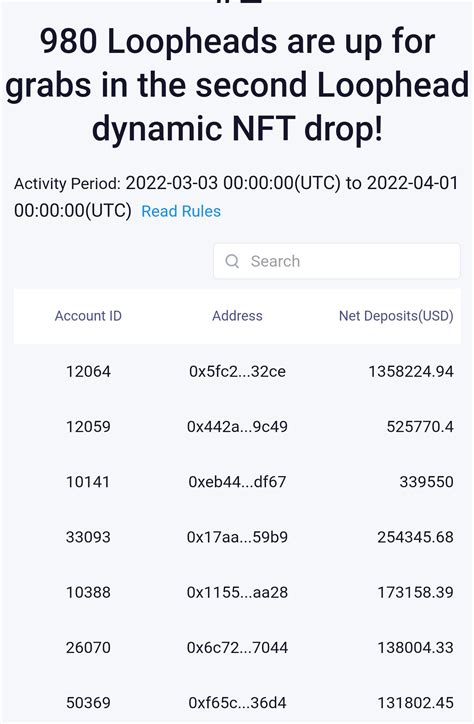Select account ID 10141
Screen dimensions: 474x724
(88, 482)
